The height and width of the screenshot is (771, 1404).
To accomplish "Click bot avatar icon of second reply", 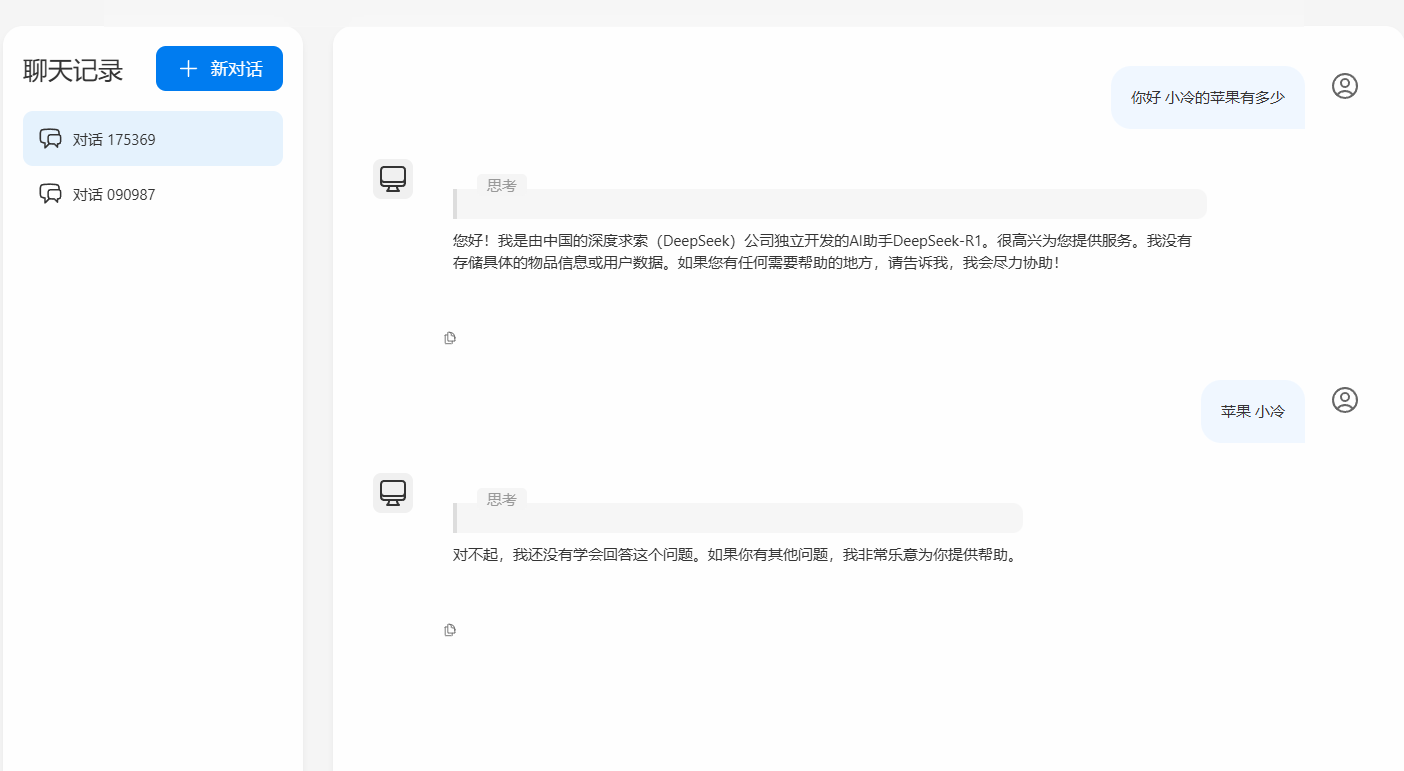I will (393, 493).
